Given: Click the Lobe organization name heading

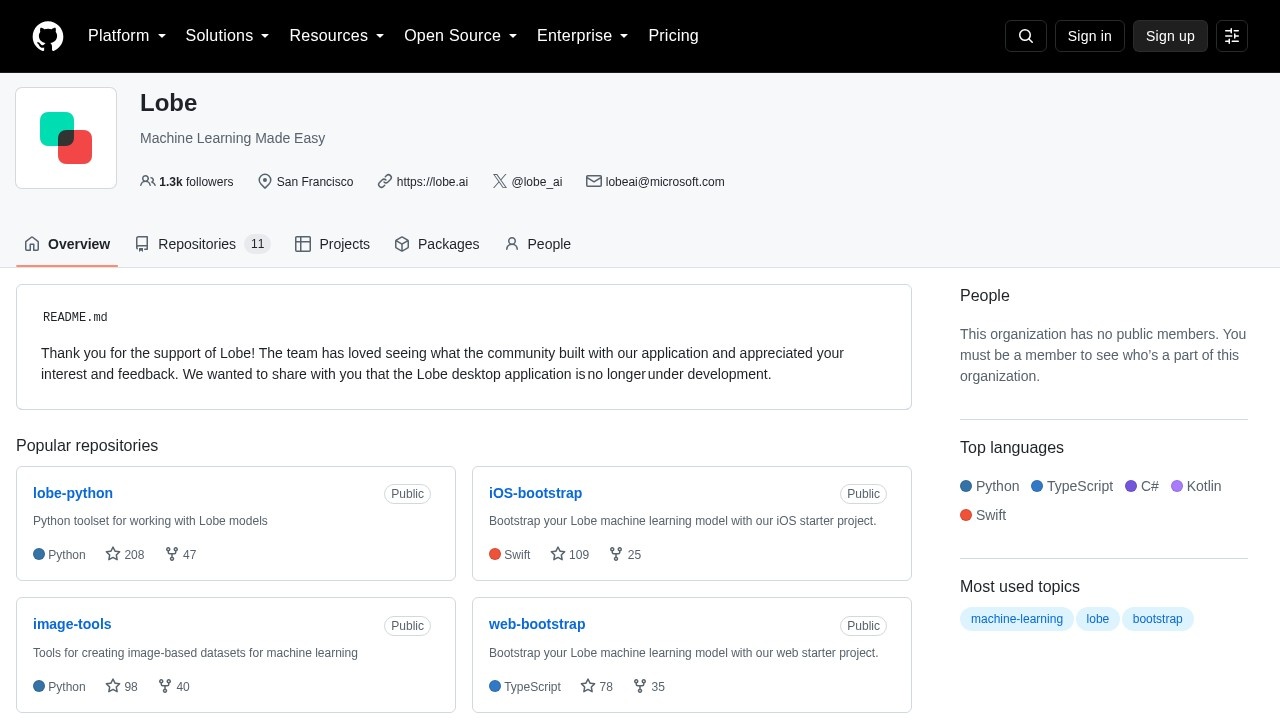Looking at the screenshot, I should (x=169, y=103).
